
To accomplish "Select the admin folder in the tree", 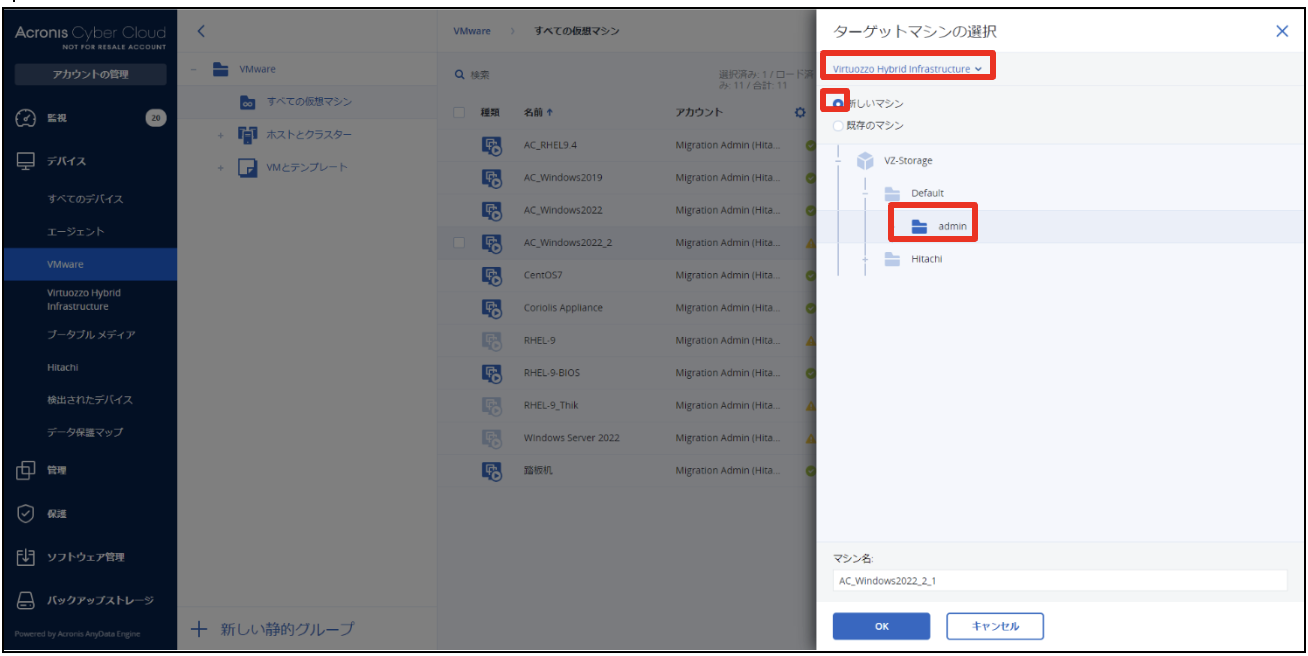I will [x=952, y=226].
